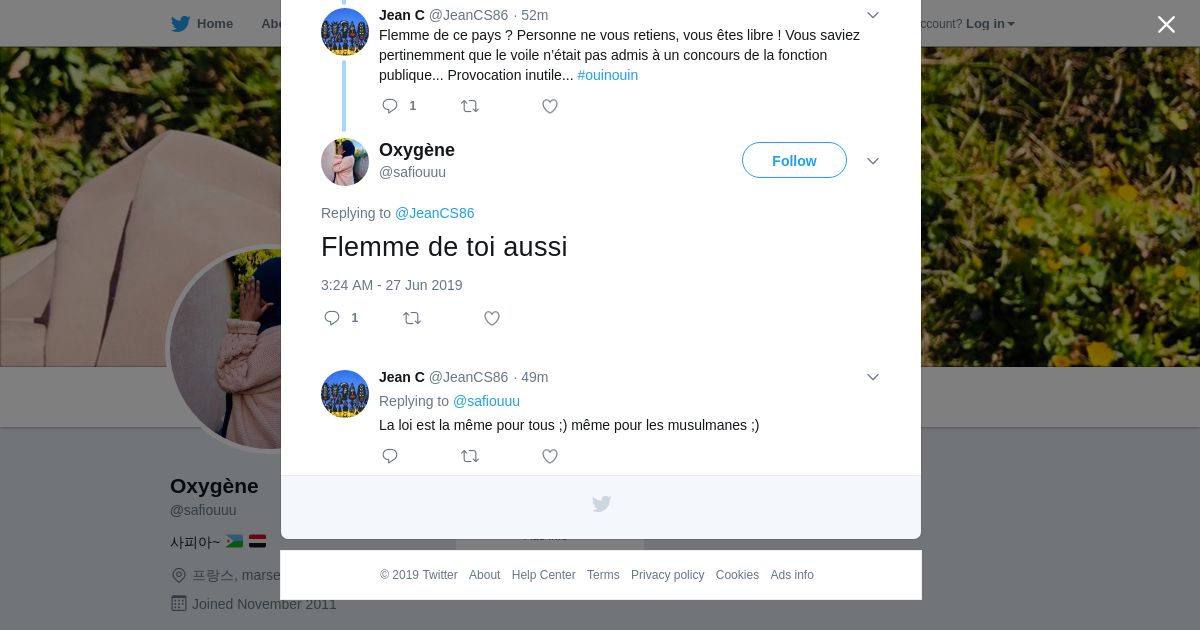Click Oxygène's avatar in the tweet
This screenshot has height=630, width=1200.
345,162
